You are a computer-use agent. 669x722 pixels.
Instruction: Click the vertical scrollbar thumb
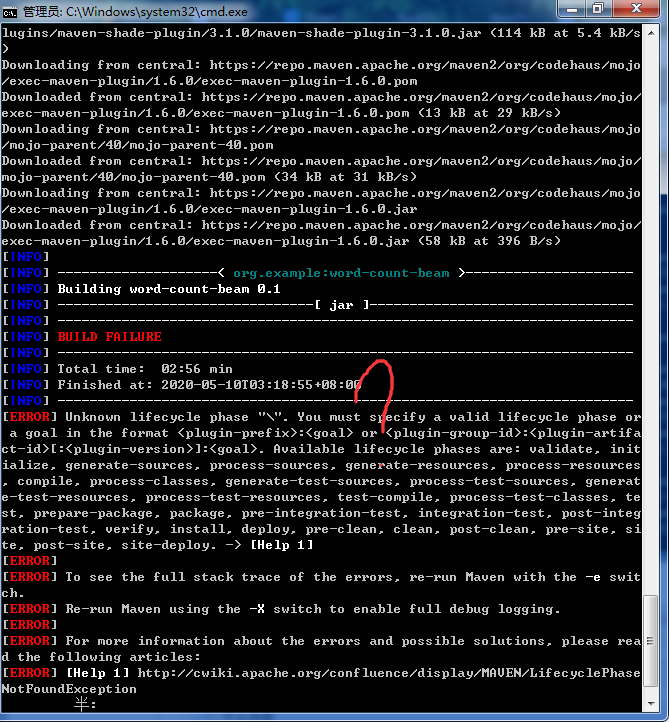tap(651, 641)
